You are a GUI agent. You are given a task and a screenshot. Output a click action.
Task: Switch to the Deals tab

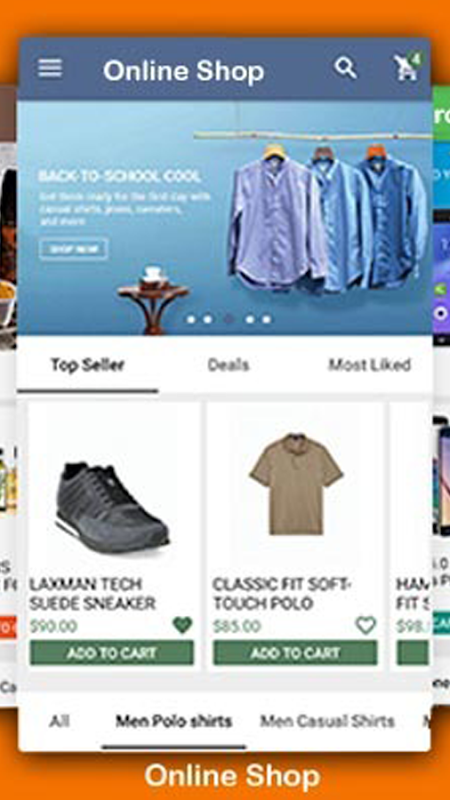click(229, 365)
